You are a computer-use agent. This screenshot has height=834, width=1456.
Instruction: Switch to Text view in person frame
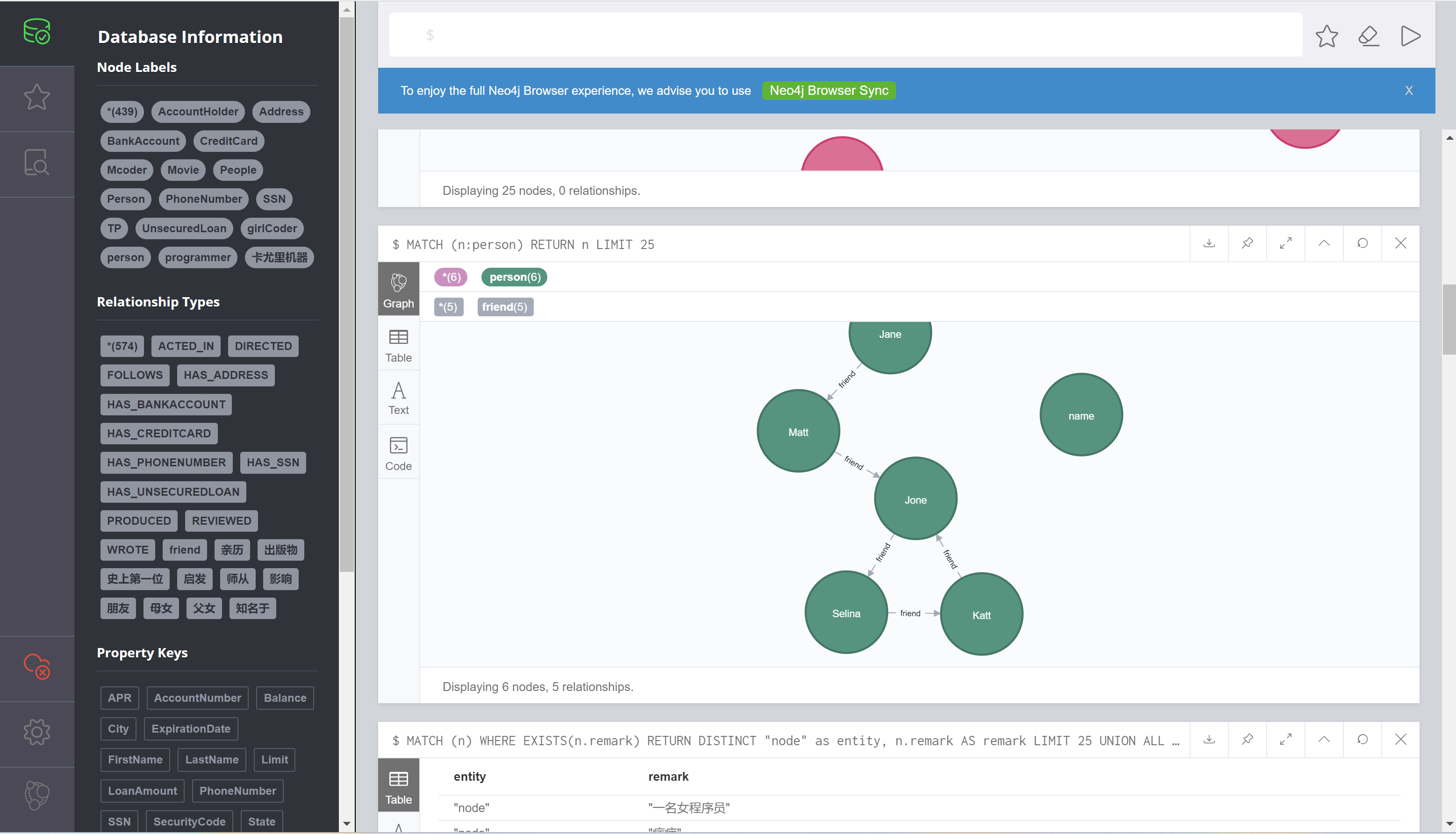tap(398, 398)
